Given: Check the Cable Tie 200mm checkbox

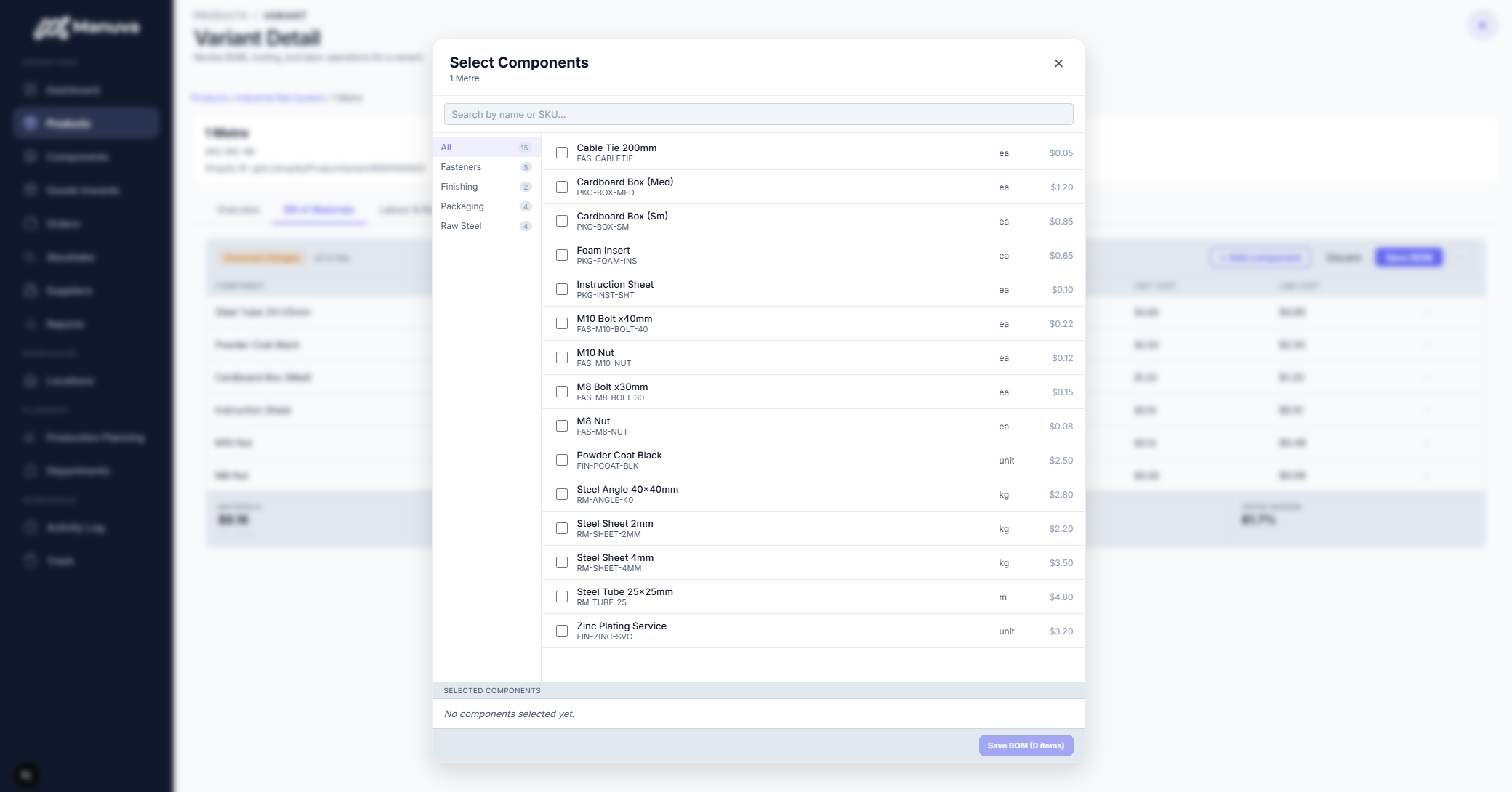Looking at the screenshot, I should 562,153.
